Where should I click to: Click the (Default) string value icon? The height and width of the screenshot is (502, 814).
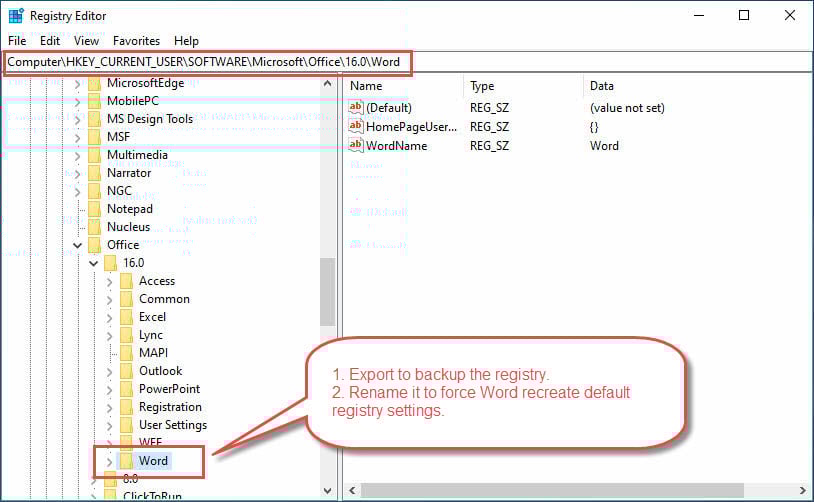[x=356, y=107]
